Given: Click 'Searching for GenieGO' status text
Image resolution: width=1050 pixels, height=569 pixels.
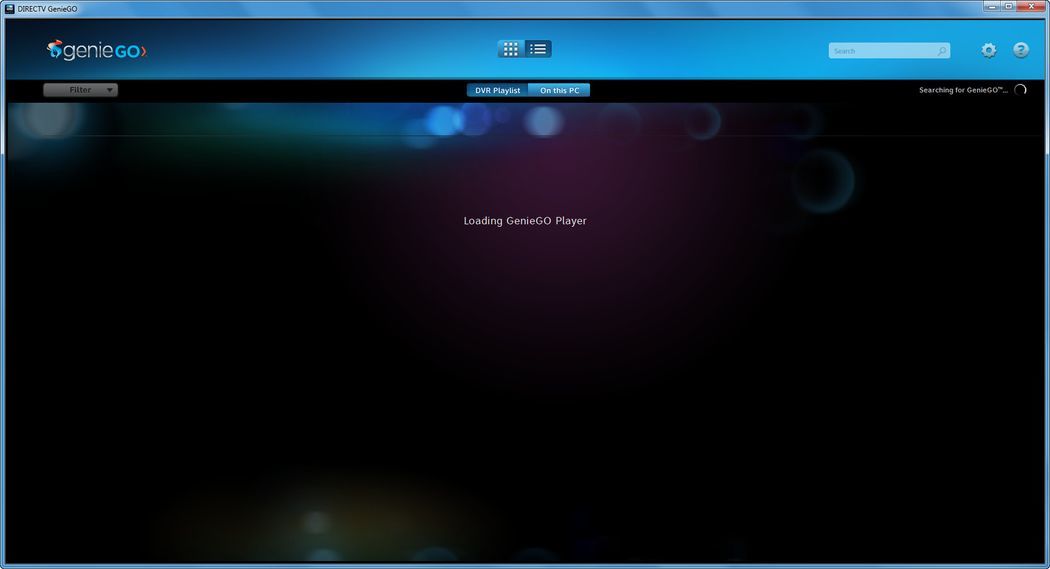Looking at the screenshot, I should pos(963,90).
